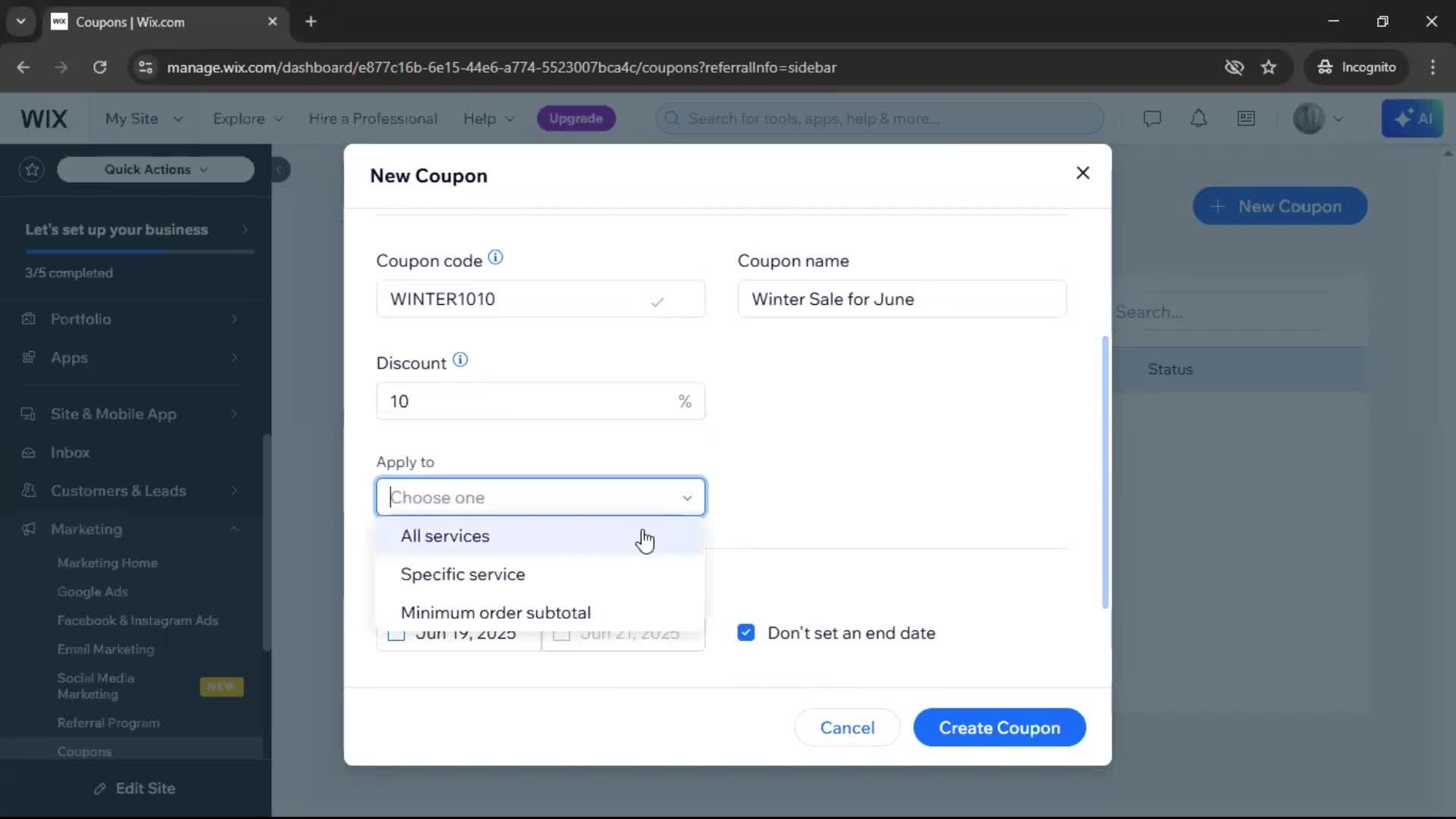This screenshot has width=1456, height=819.
Task: Click Hire a Professional link
Action: [373, 119]
